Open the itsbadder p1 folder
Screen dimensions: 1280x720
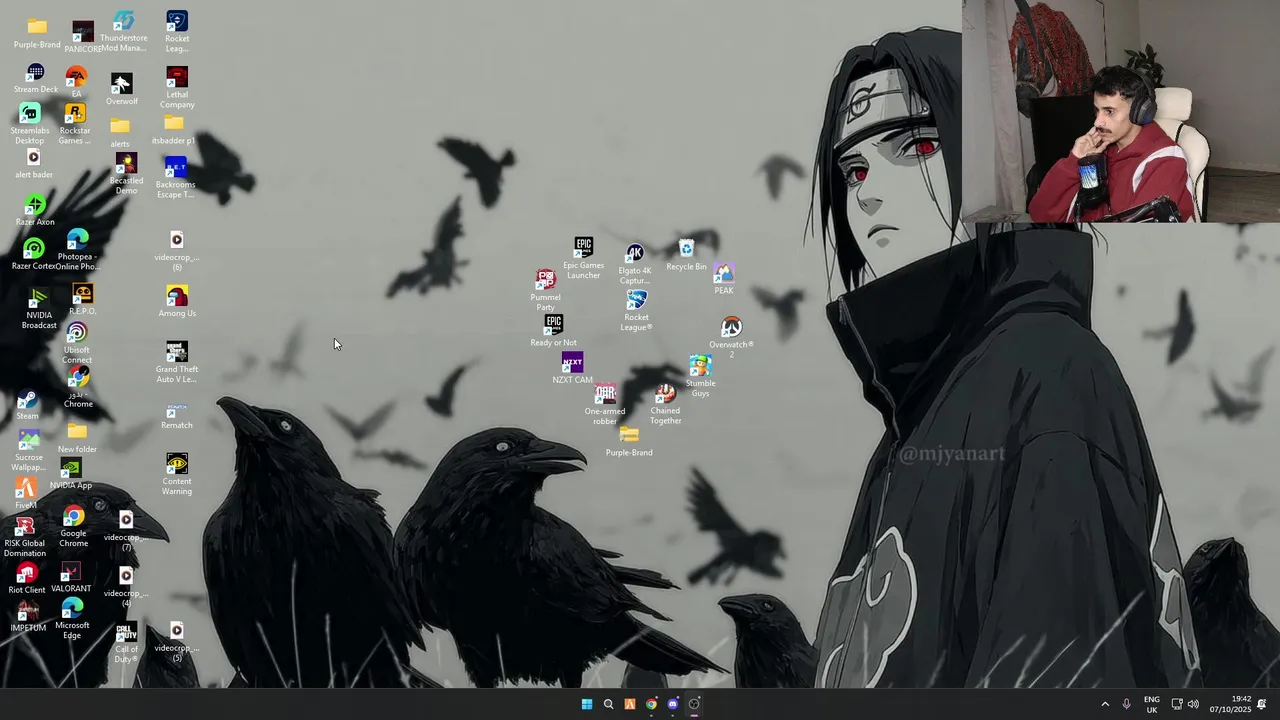click(173, 130)
